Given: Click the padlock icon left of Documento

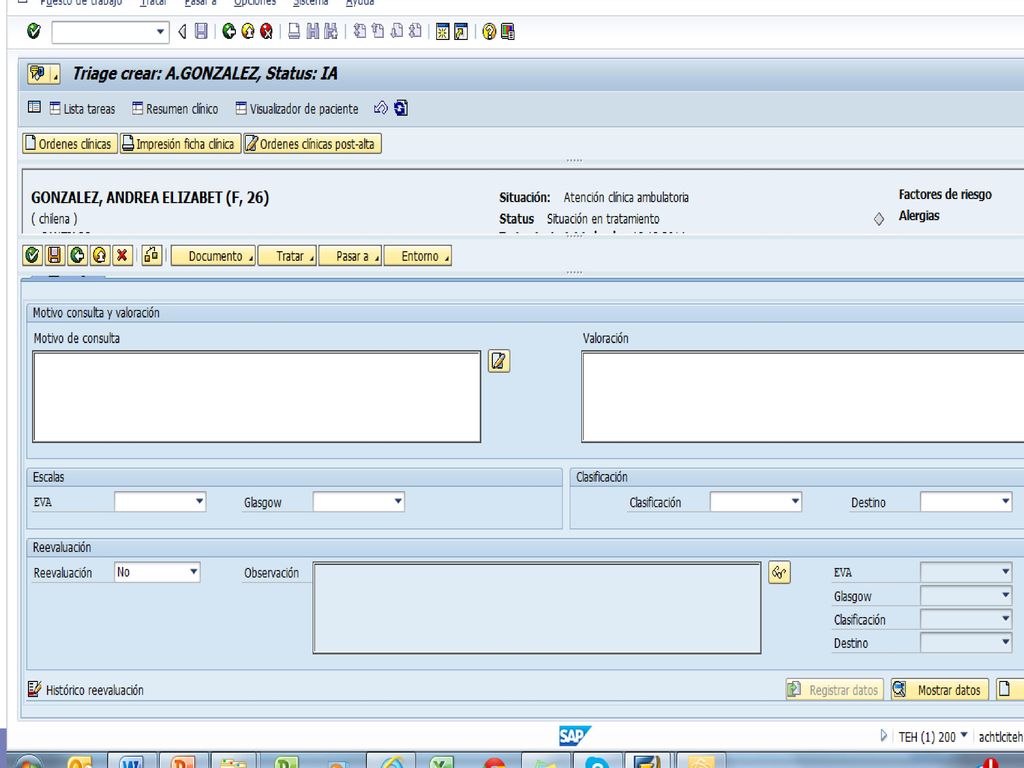Looking at the screenshot, I should pyautogui.click(x=152, y=255).
